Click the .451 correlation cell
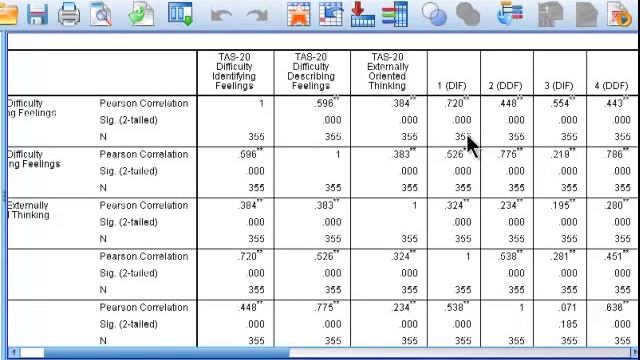 tap(617, 256)
